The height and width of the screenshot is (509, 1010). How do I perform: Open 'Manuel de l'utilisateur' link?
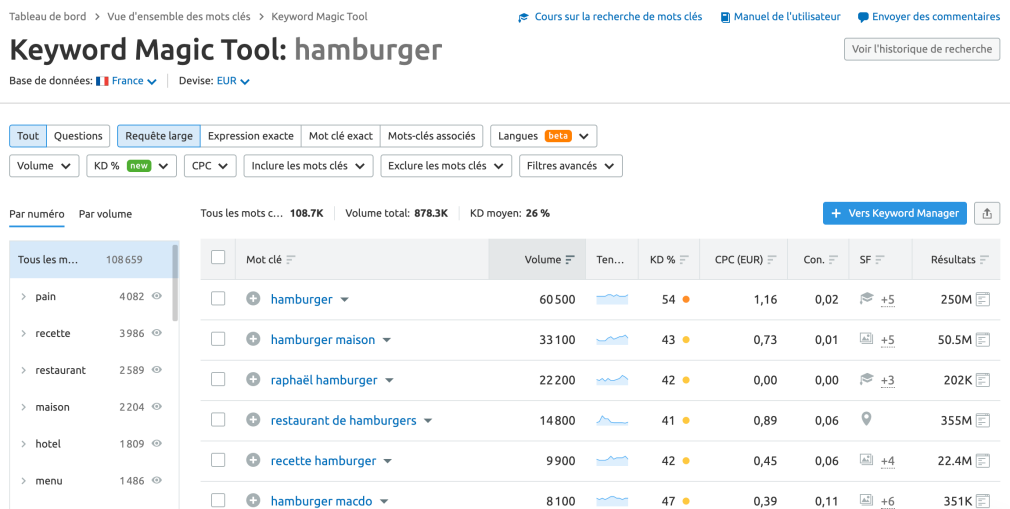[x=781, y=17]
